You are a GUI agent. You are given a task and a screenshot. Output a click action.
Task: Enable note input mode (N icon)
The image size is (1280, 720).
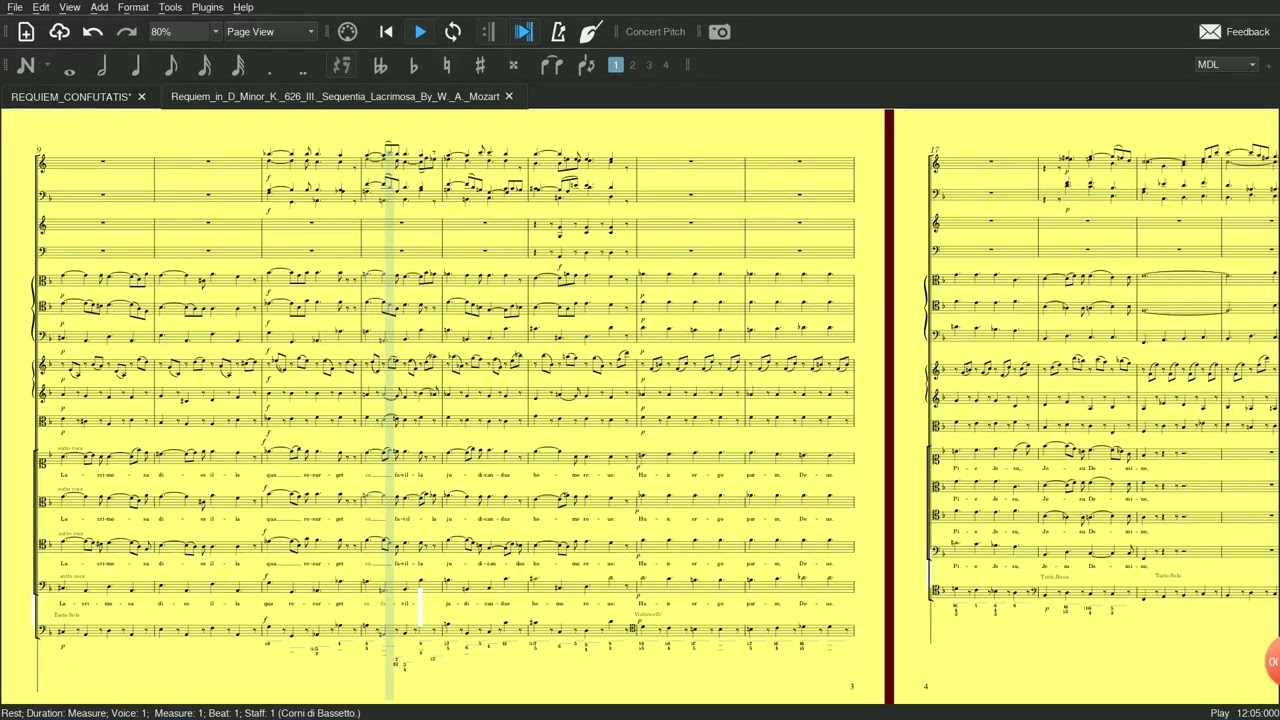(26, 66)
